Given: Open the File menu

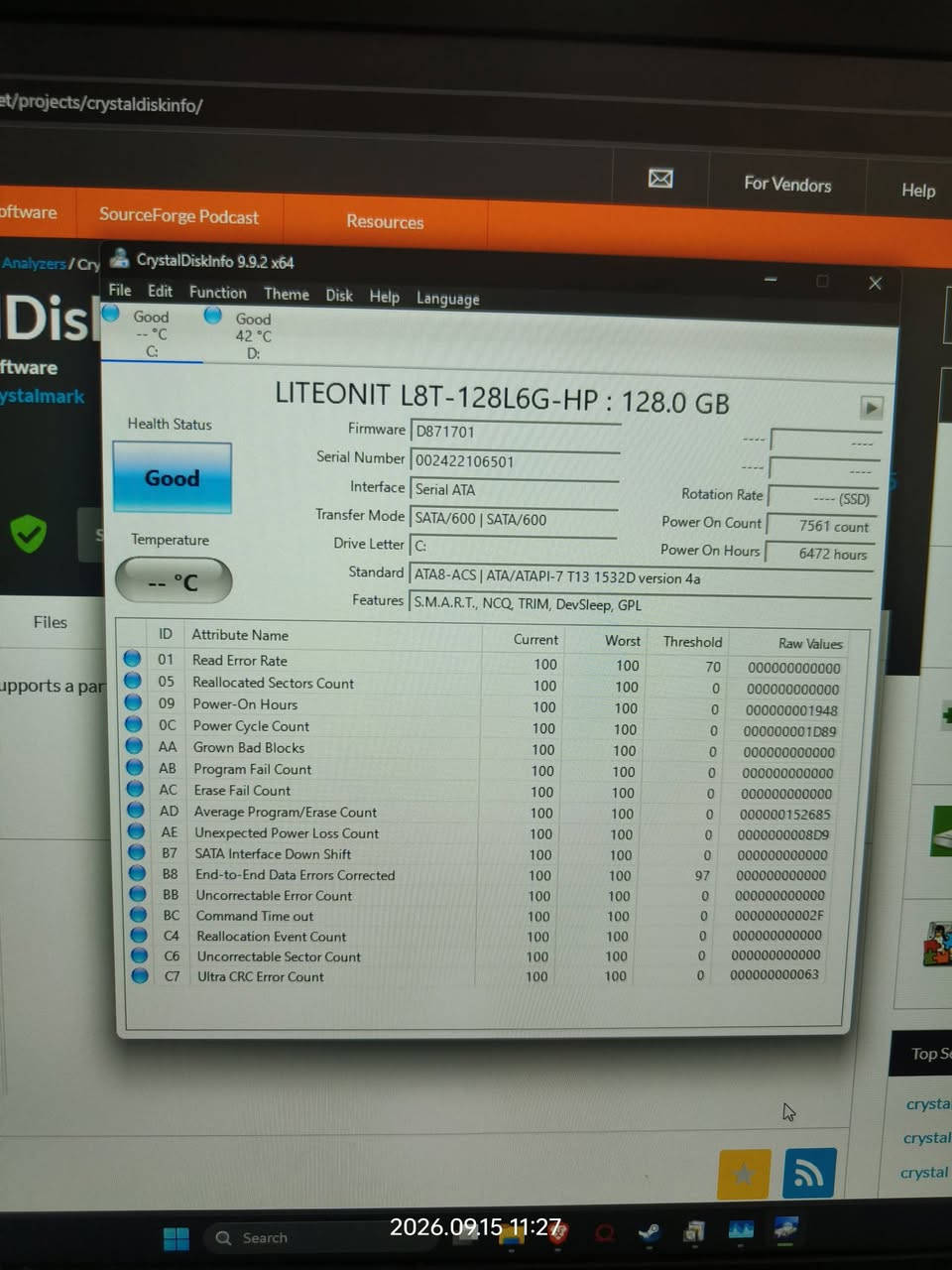Looking at the screenshot, I should (x=120, y=290).
